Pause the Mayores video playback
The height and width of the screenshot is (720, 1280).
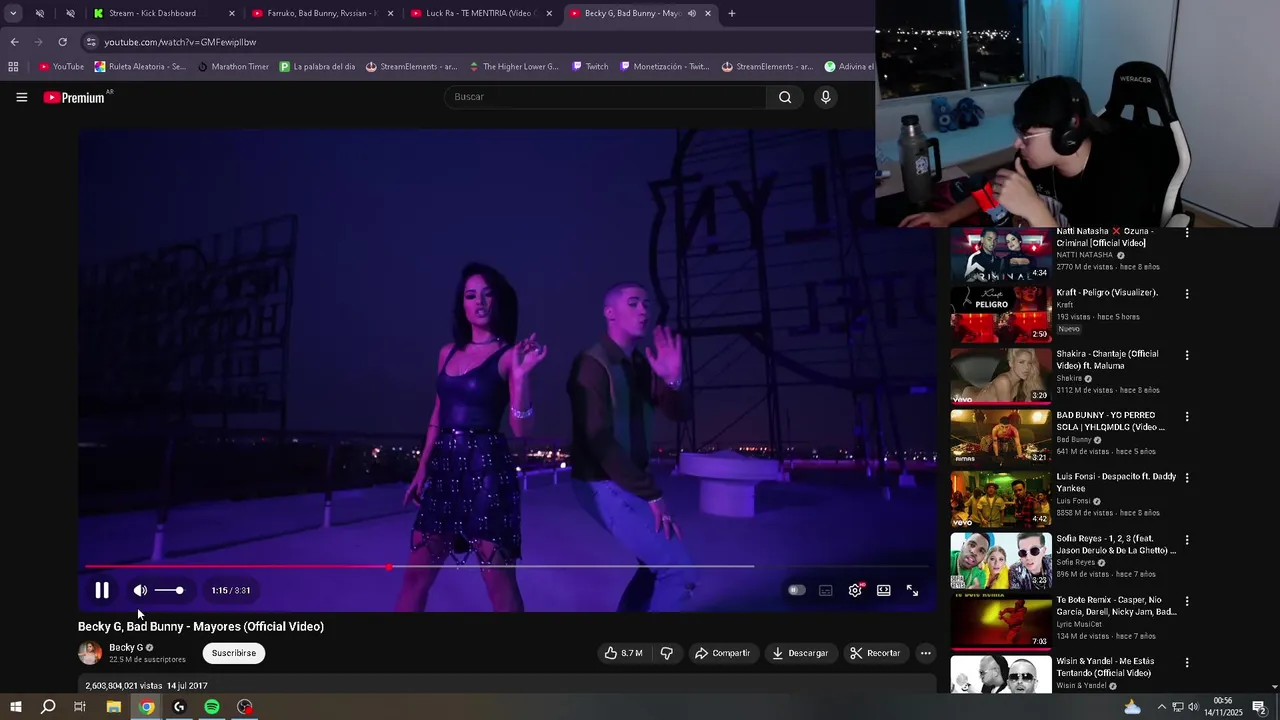point(102,590)
